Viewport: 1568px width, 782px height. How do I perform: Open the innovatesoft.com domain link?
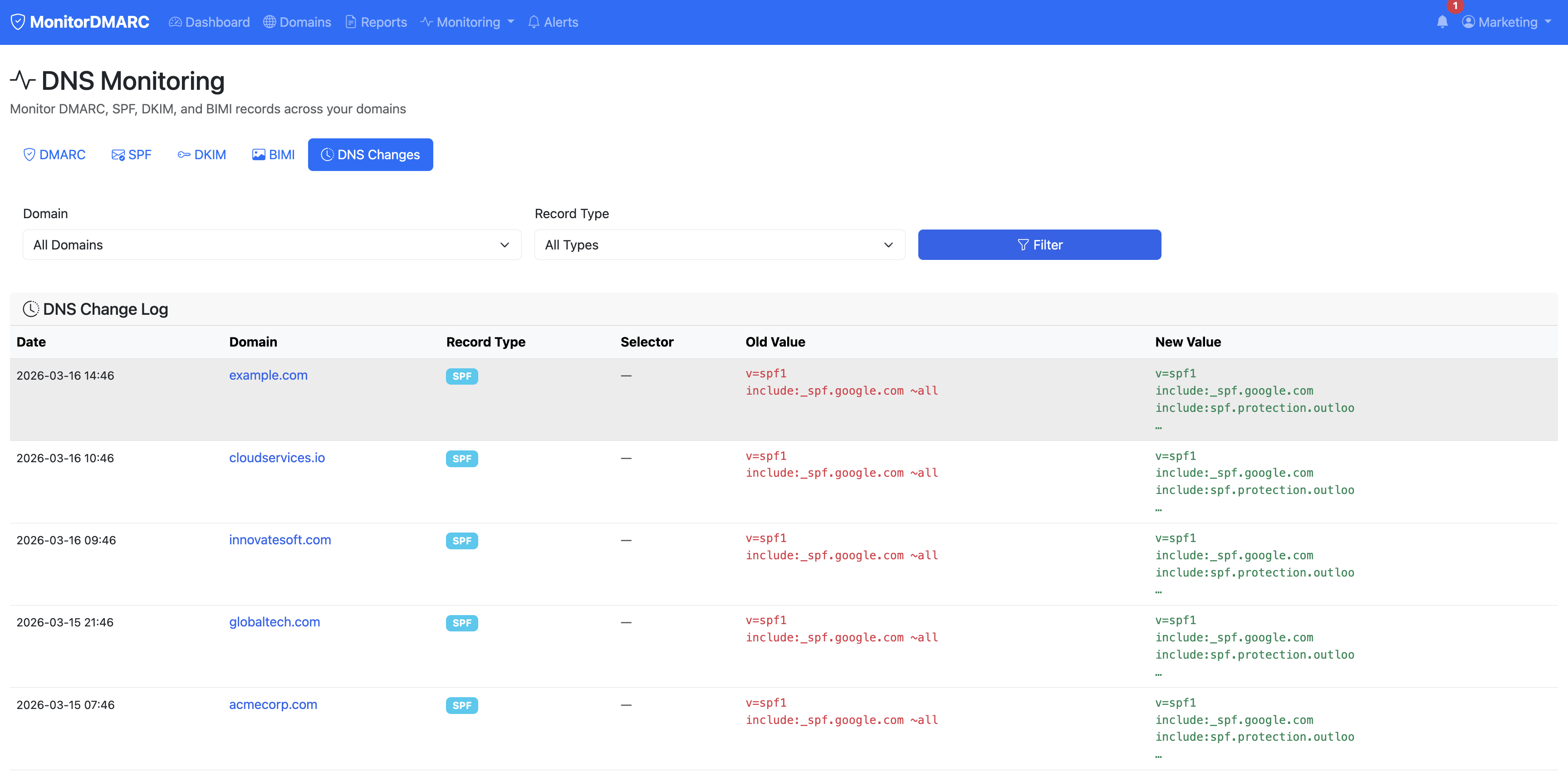pos(280,540)
